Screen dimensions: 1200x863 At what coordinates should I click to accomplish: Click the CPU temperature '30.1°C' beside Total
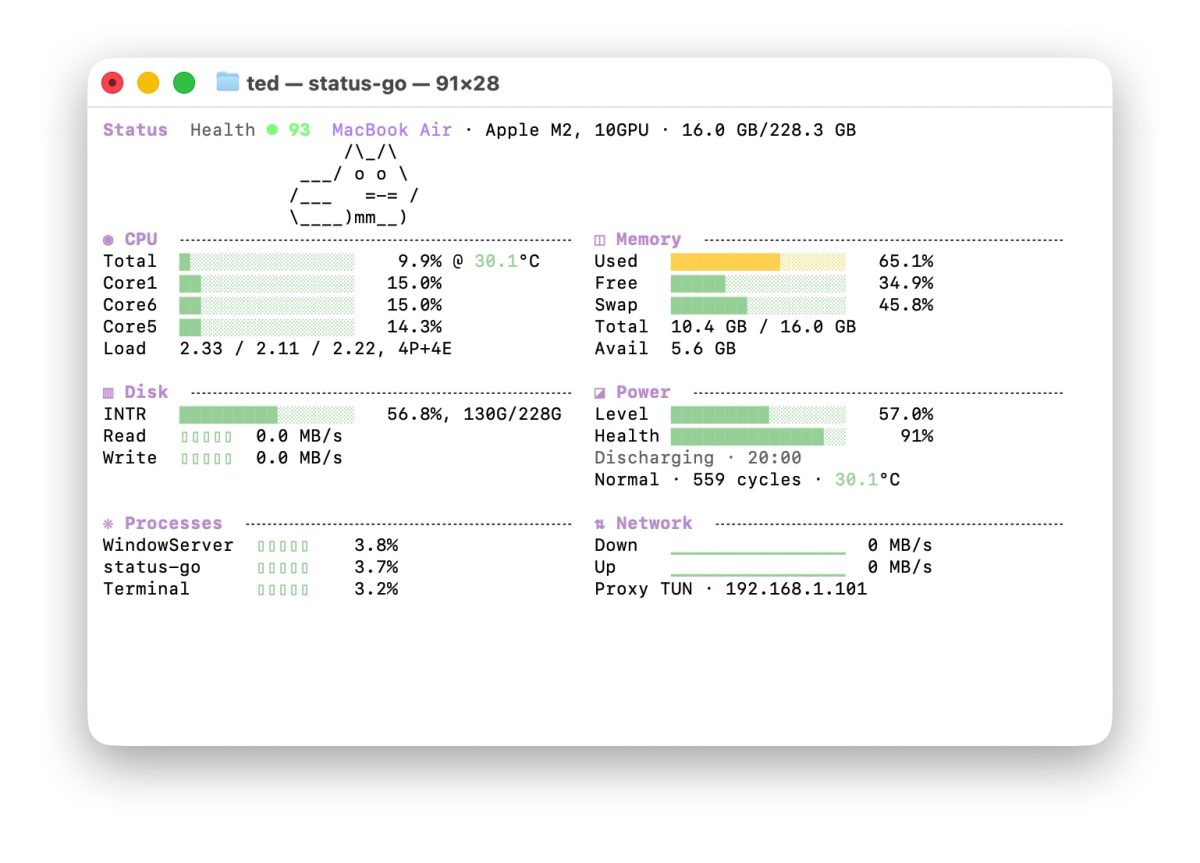tap(507, 261)
